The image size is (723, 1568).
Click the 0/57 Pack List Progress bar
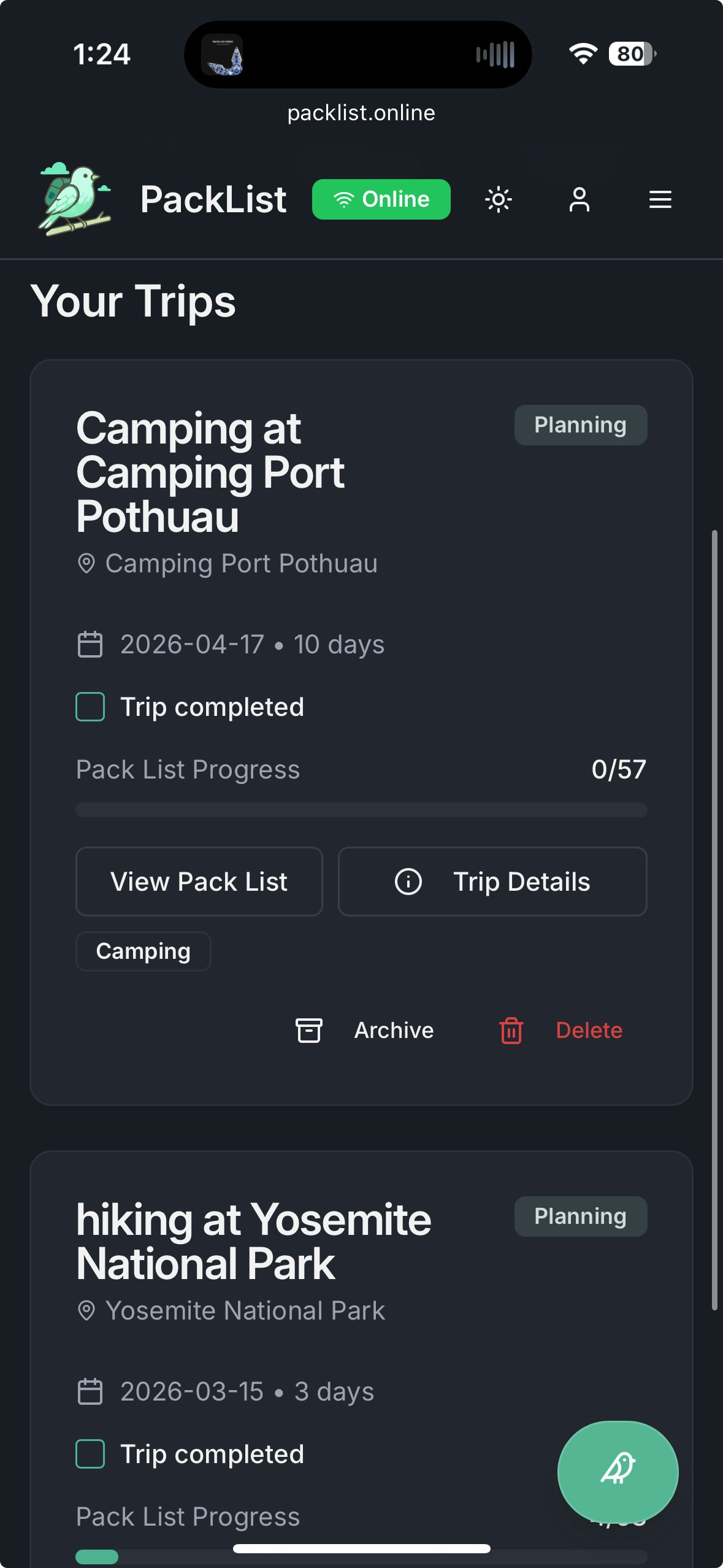coord(361,810)
